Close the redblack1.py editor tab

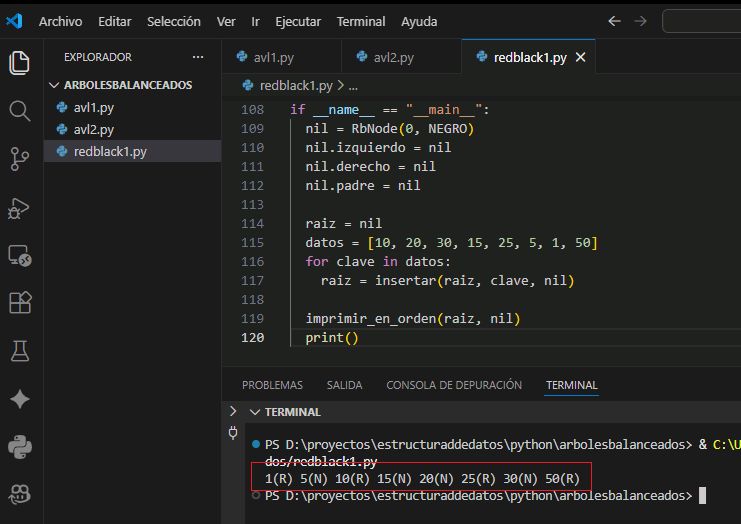580,57
